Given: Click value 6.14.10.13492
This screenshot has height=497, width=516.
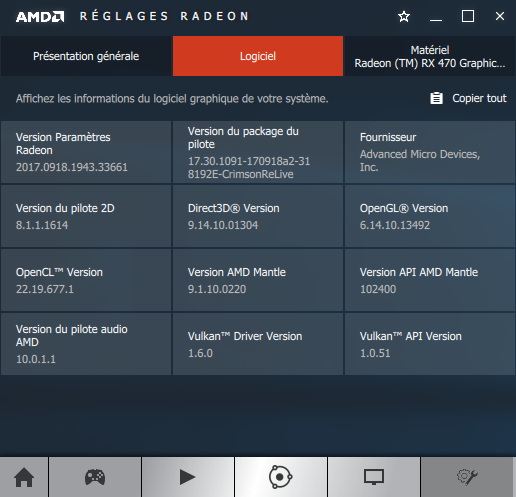Looking at the screenshot, I should tap(395, 225).
